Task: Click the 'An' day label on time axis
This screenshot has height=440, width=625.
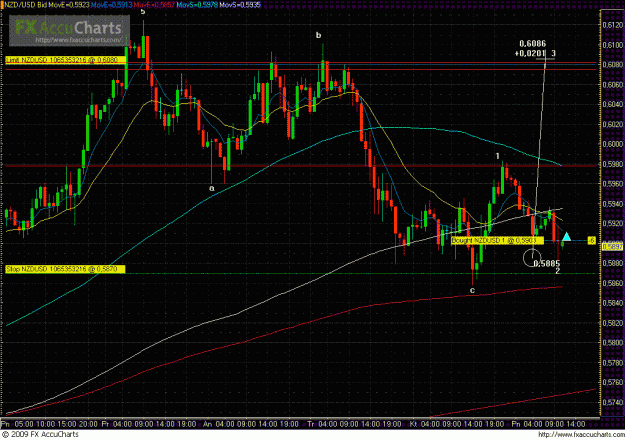Action: [208, 424]
